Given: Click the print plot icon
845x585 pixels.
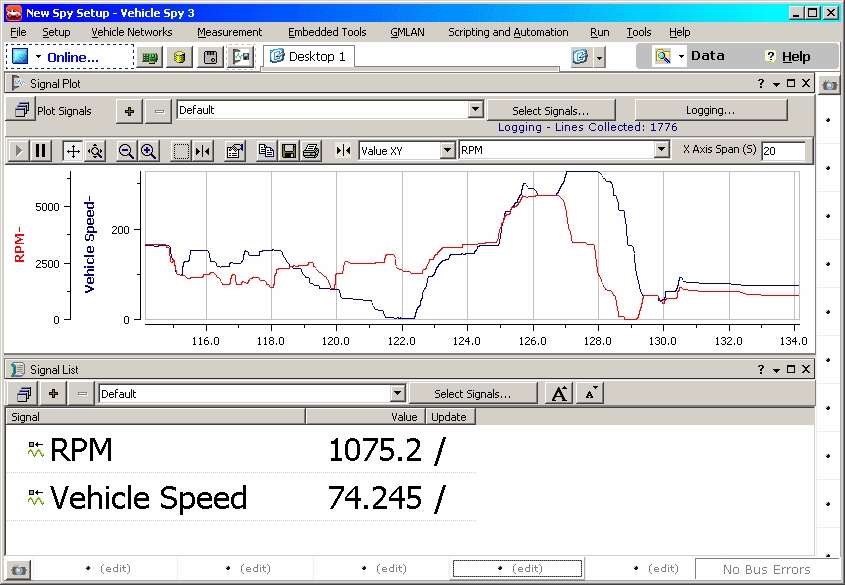Looking at the screenshot, I should [311, 151].
